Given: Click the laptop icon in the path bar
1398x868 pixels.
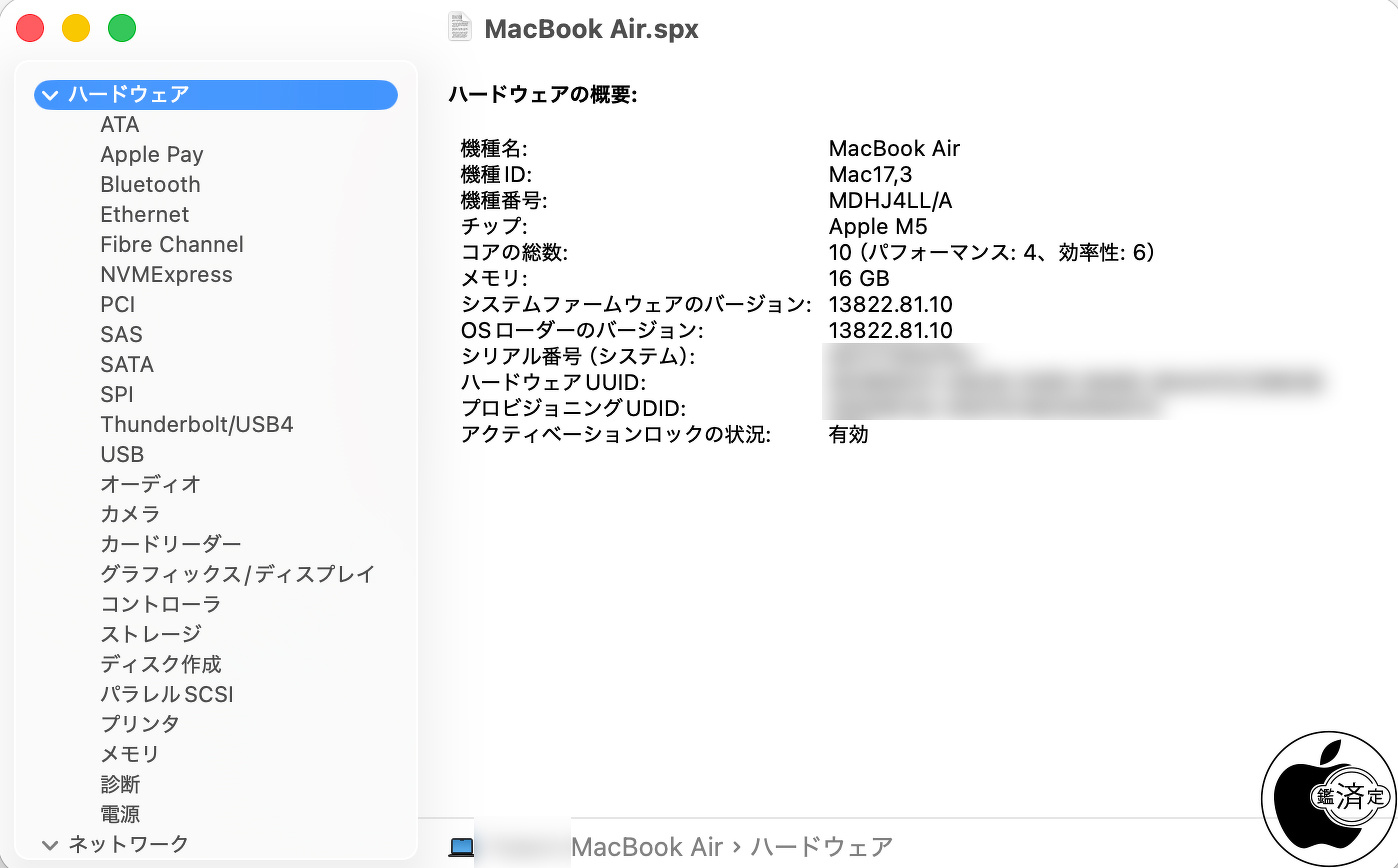Looking at the screenshot, I should [461, 847].
